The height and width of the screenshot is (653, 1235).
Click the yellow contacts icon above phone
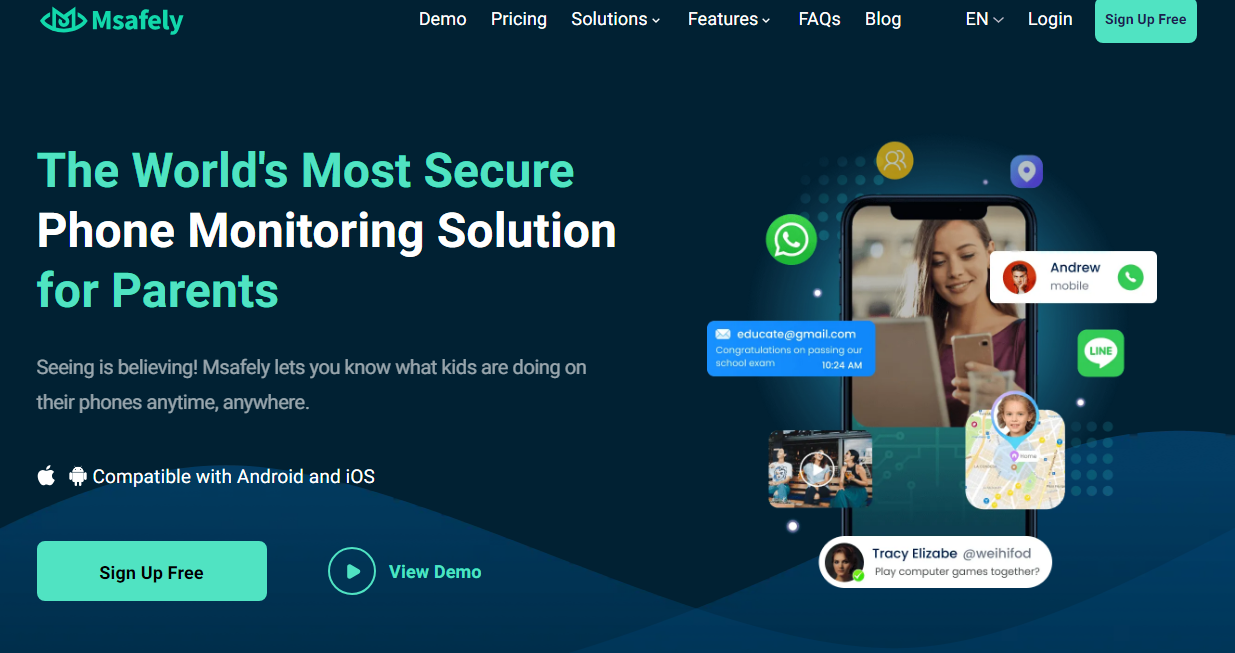(x=894, y=159)
